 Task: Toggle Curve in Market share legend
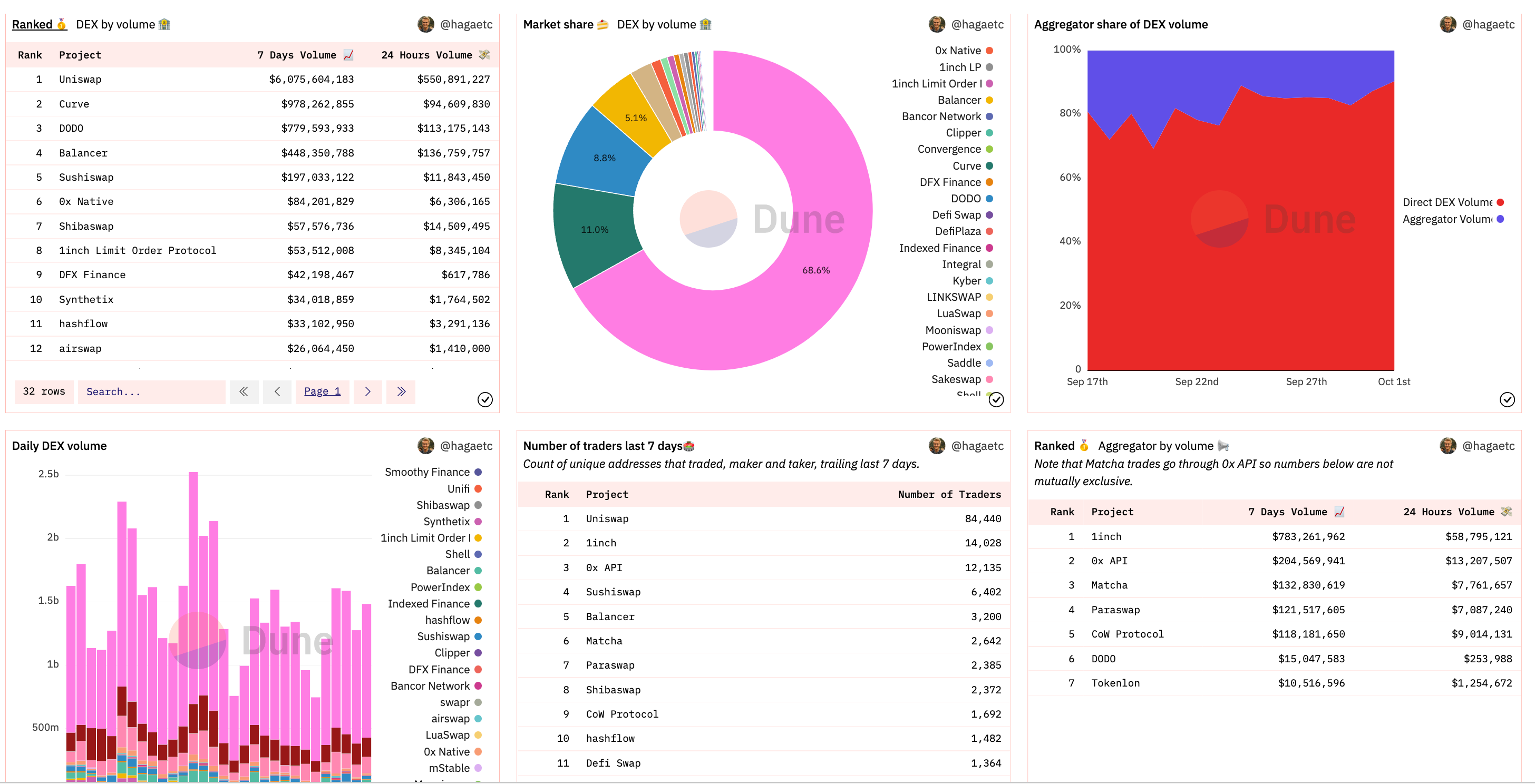click(x=973, y=166)
